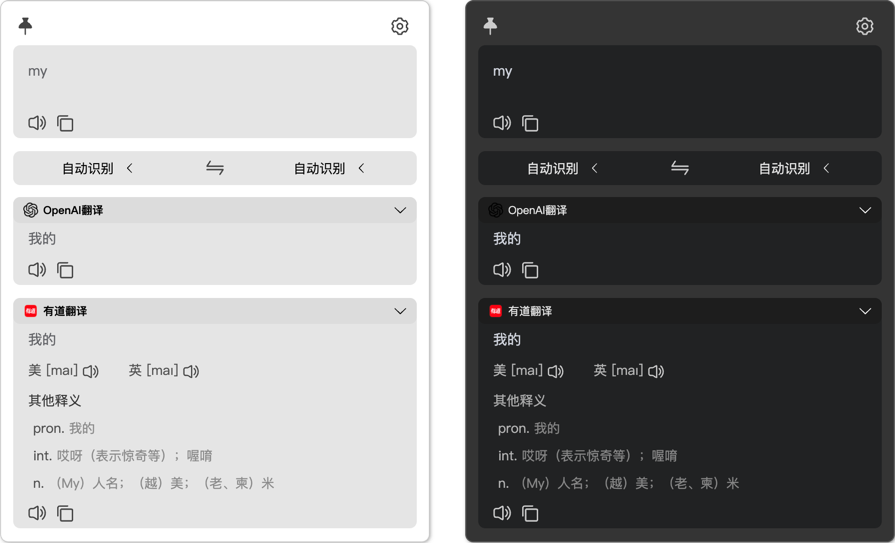Click the Youdao logo in light window

pos(31,311)
